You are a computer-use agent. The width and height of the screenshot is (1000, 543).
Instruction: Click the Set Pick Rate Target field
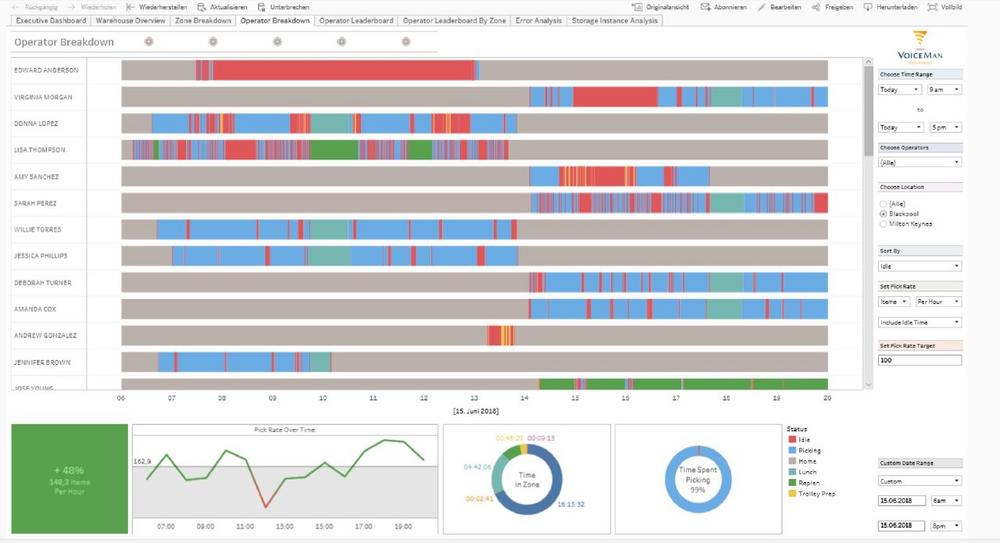(919, 360)
